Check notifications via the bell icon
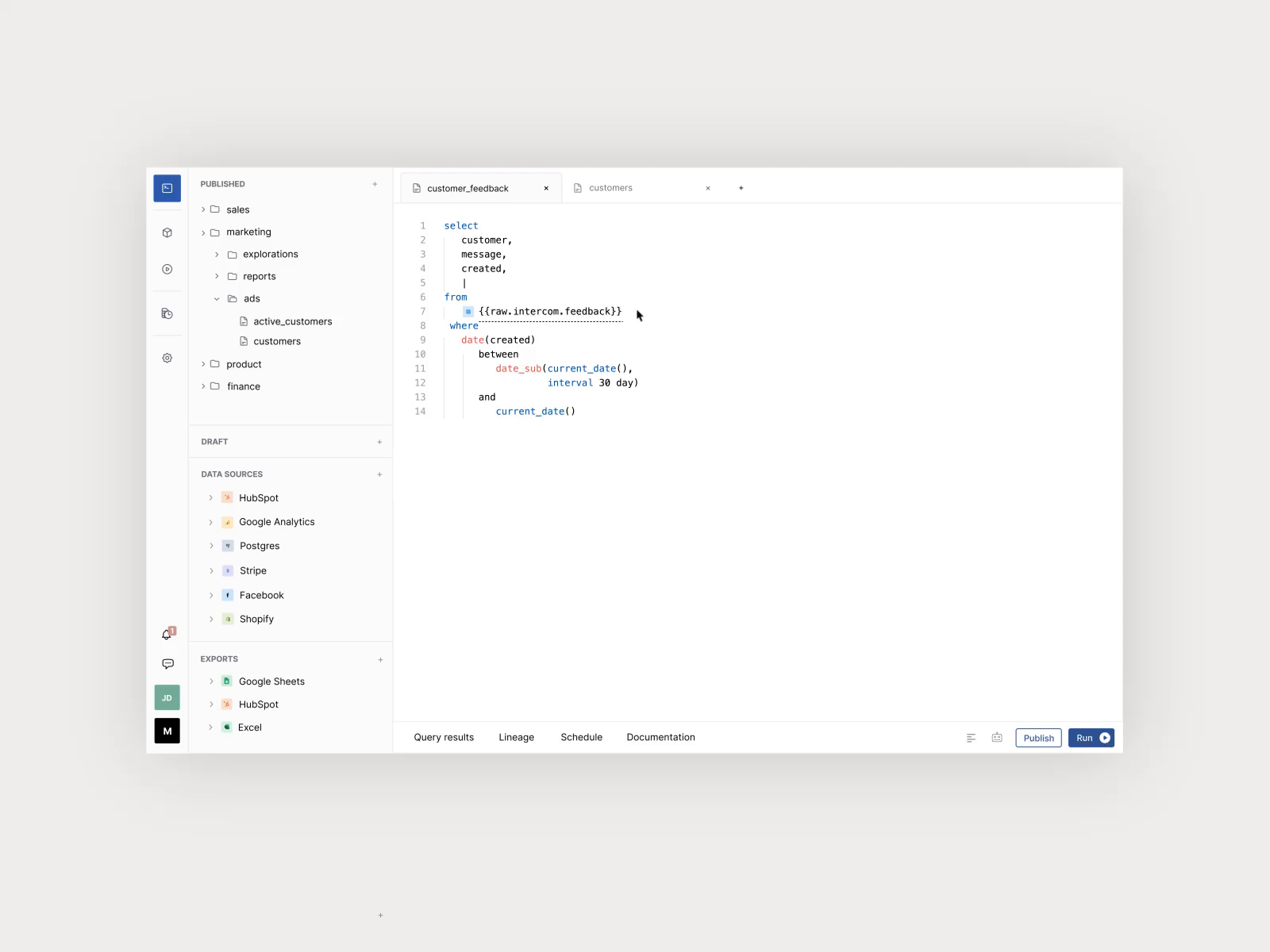The width and height of the screenshot is (1270, 952). (x=167, y=633)
